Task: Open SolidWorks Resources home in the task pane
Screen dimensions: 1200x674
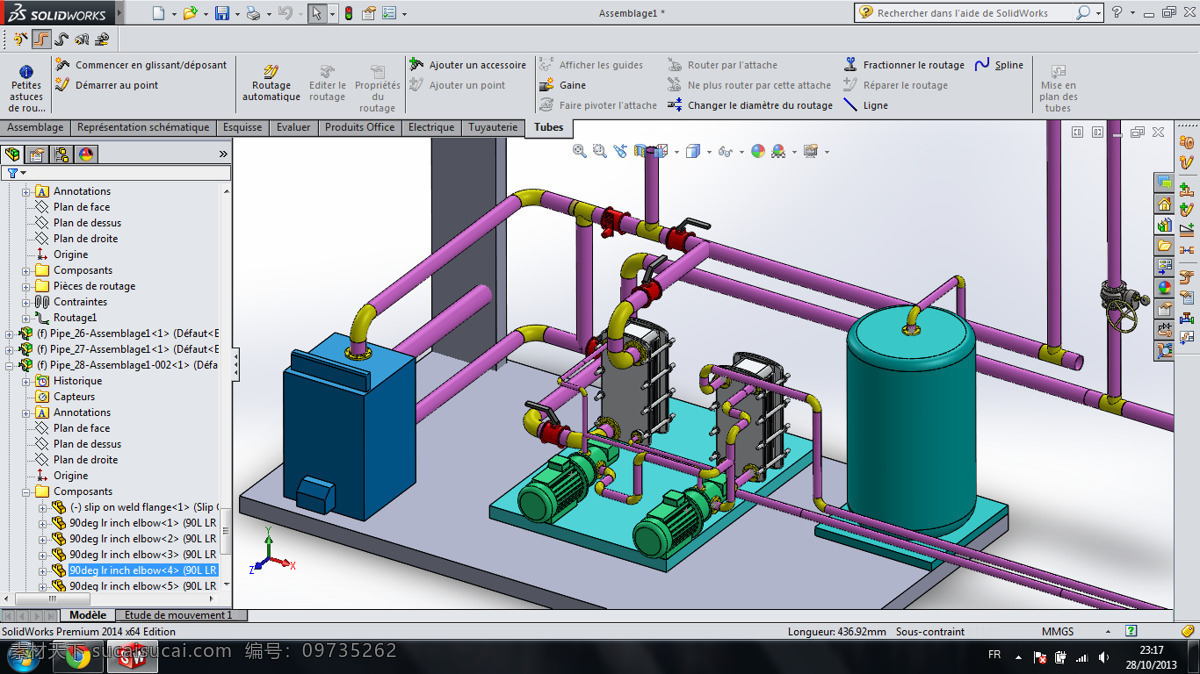Action: pyautogui.click(x=1164, y=203)
